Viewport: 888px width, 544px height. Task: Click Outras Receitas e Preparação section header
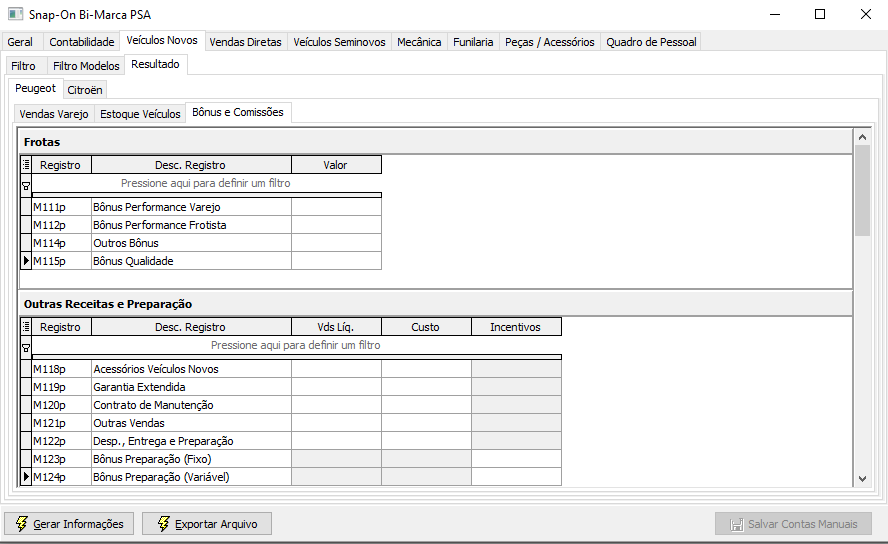tap(436, 303)
